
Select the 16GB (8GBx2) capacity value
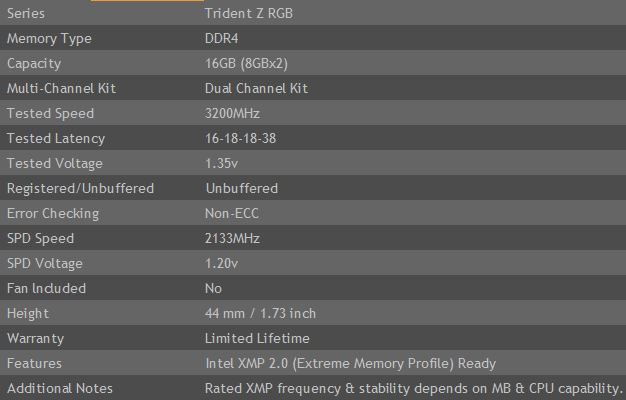[x=246, y=63]
